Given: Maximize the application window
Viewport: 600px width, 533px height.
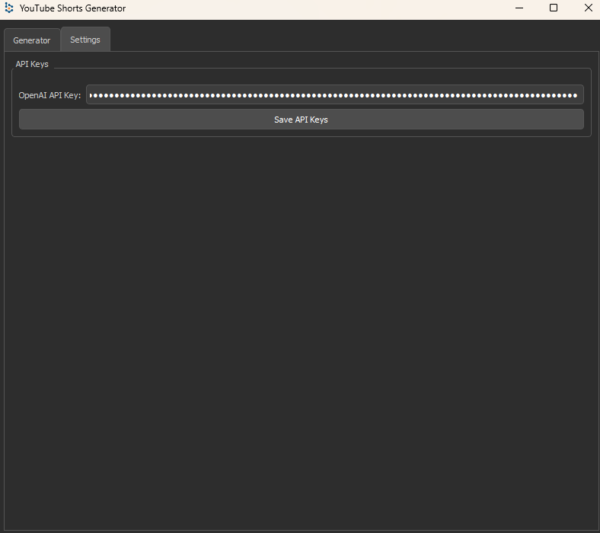Looking at the screenshot, I should click(554, 8).
